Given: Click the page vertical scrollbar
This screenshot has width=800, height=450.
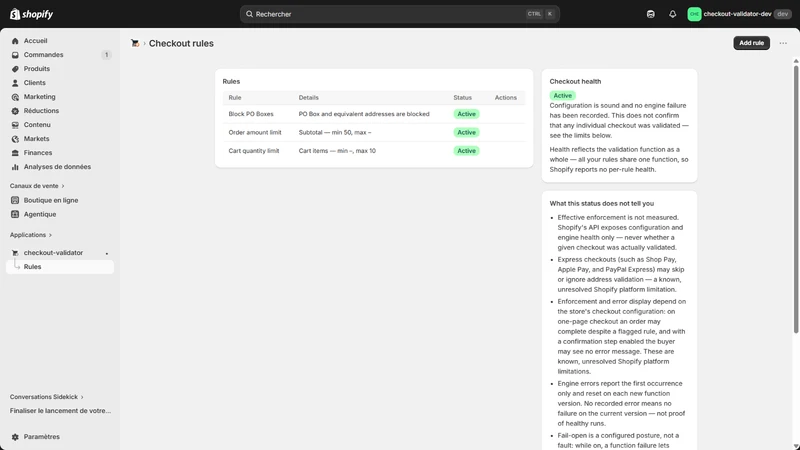Looking at the screenshot, I should (796, 199).
